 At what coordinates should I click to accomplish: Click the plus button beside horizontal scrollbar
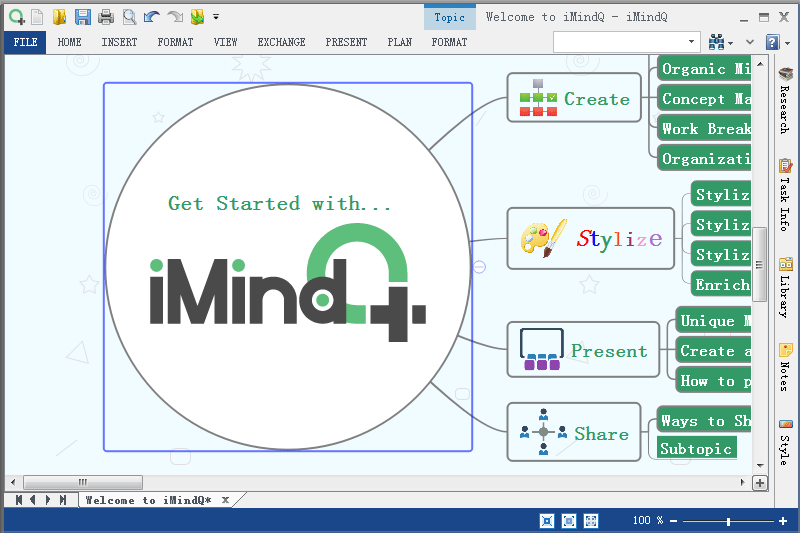(760, 483)
